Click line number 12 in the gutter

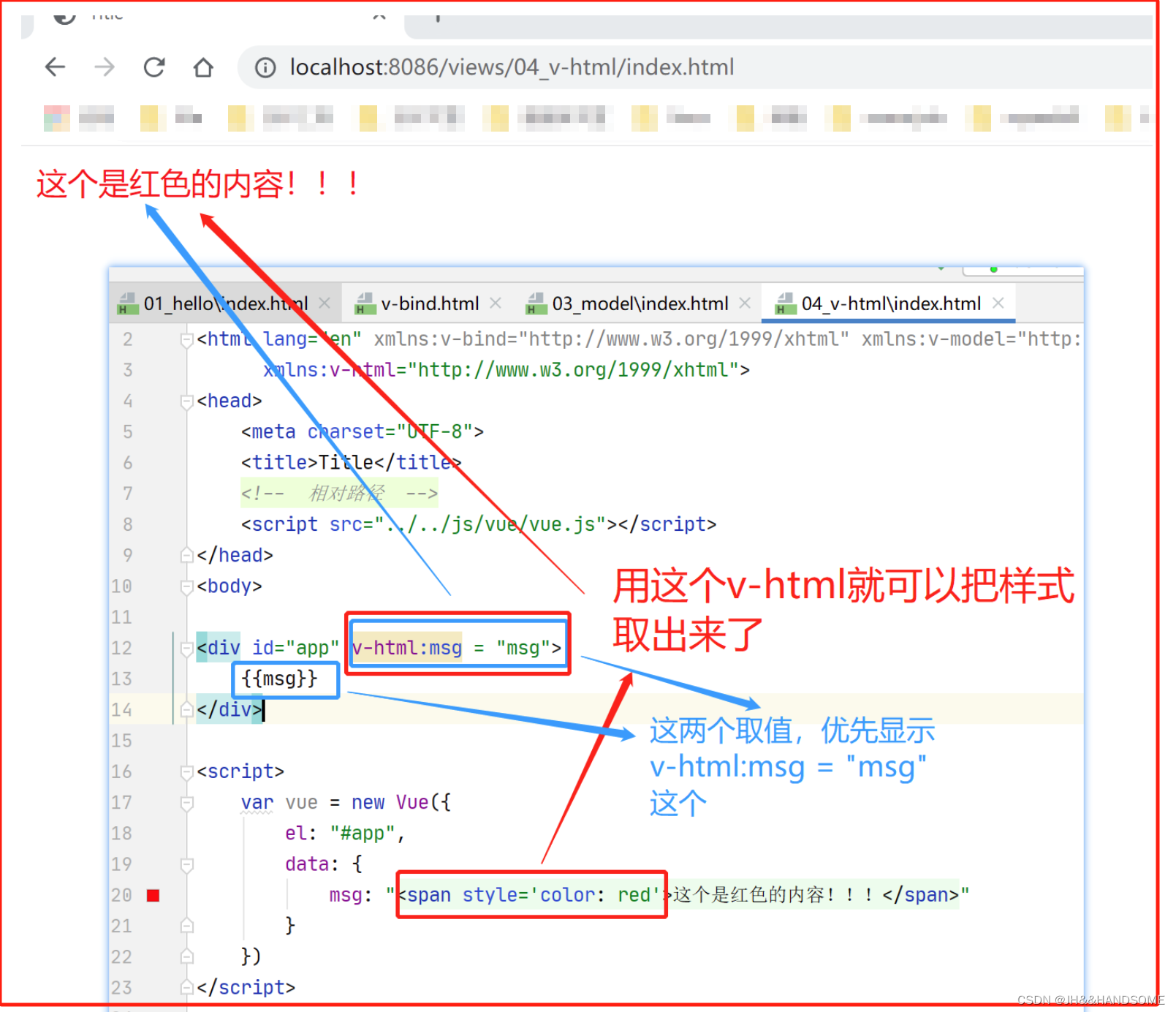click(121, 648)
